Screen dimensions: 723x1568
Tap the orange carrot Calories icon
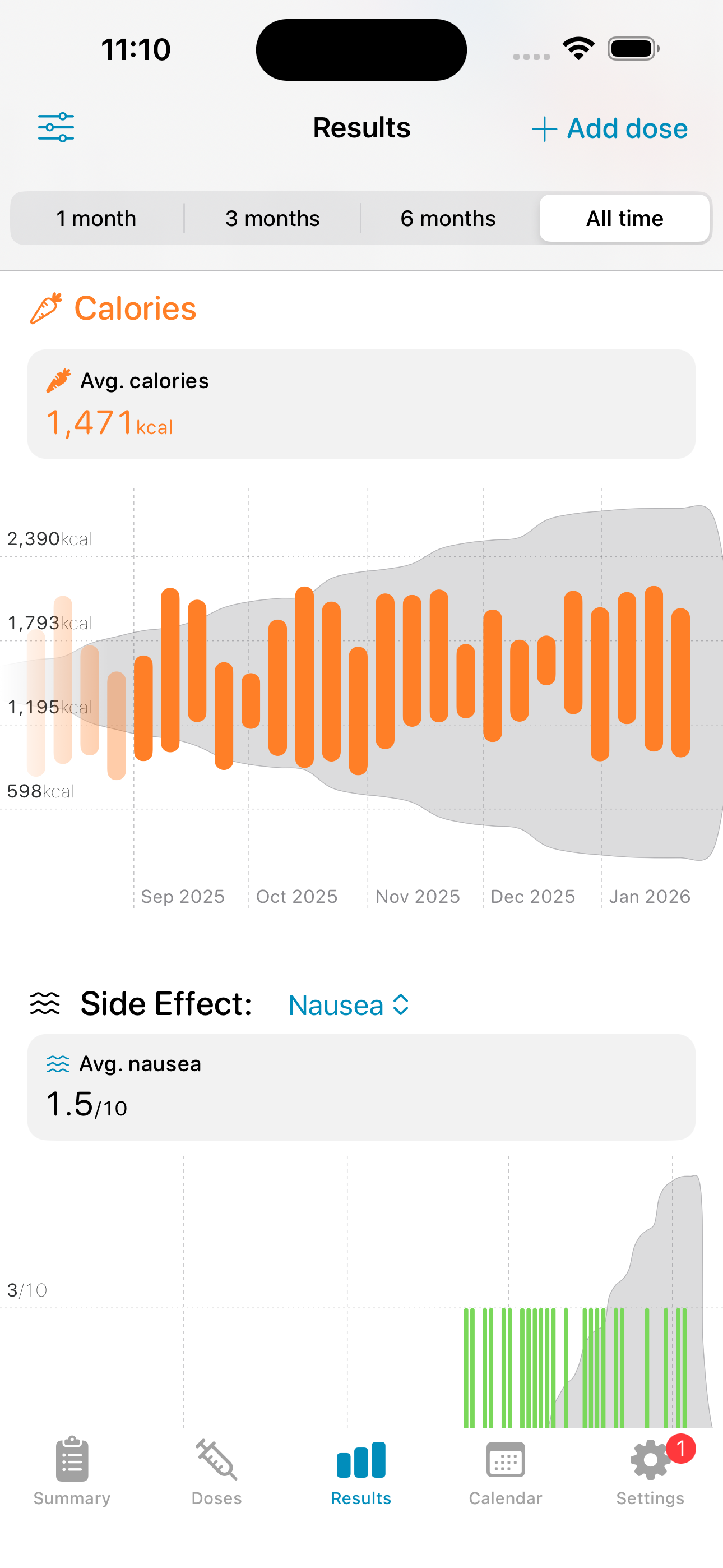47,308
